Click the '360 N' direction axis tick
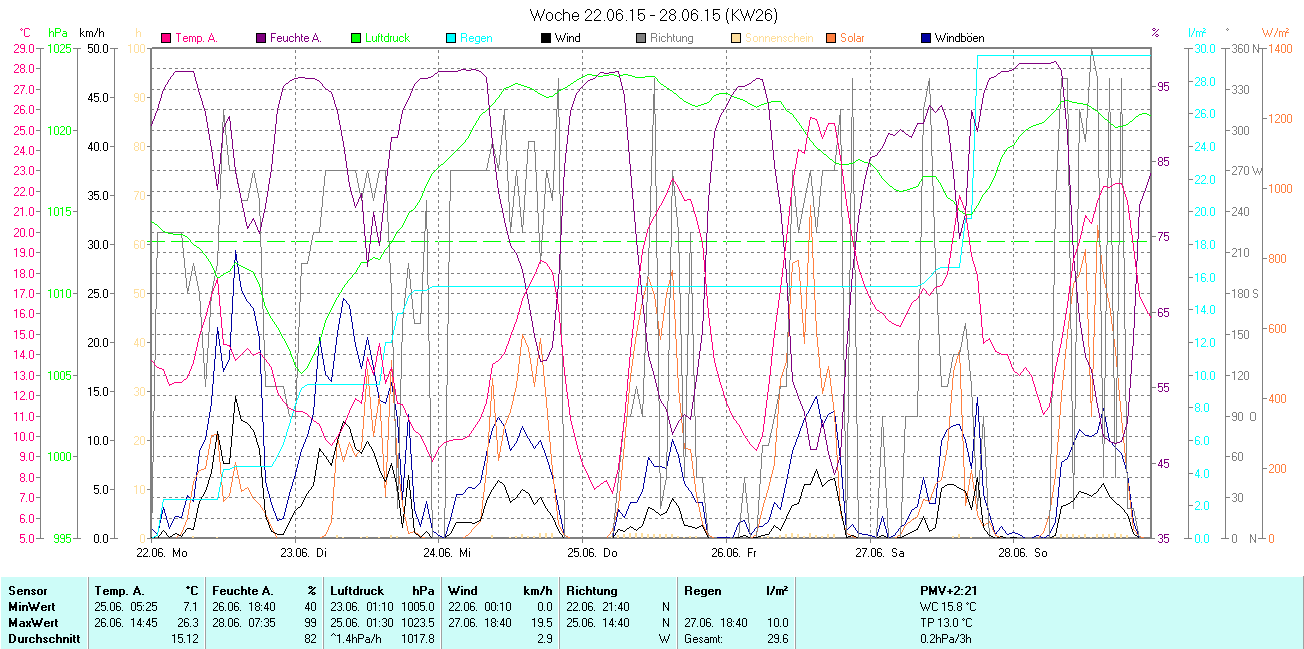The image size is (1304, 649). point(1244,48)
